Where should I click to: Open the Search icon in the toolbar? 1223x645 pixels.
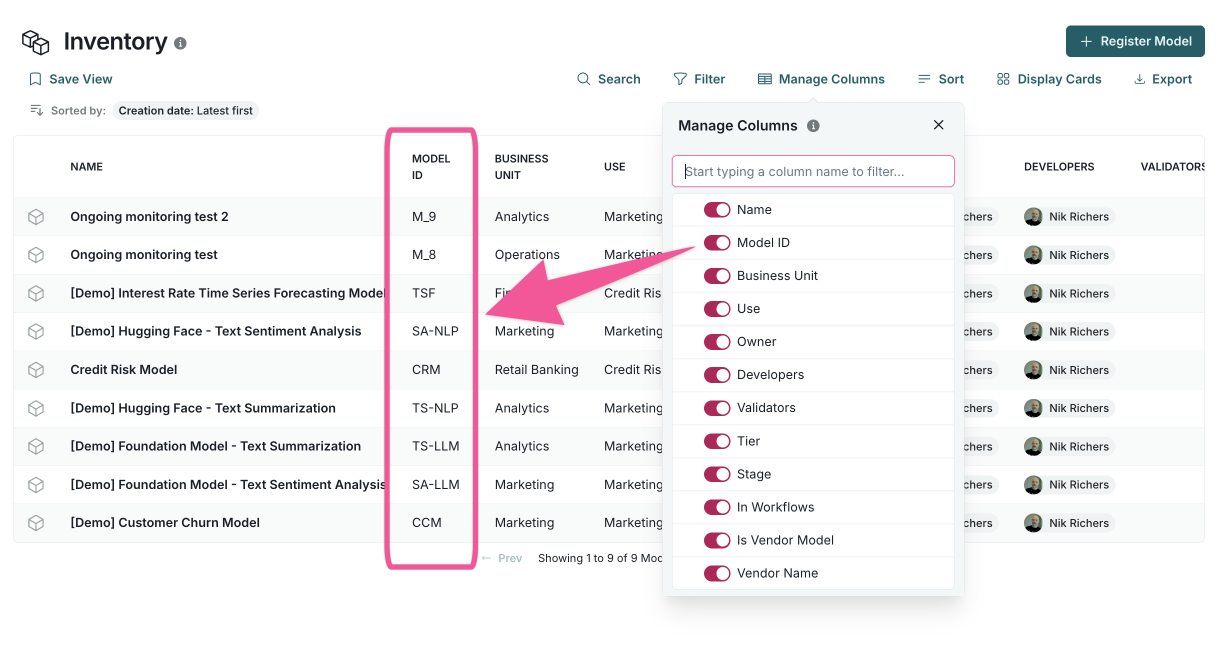click(583, 79)
